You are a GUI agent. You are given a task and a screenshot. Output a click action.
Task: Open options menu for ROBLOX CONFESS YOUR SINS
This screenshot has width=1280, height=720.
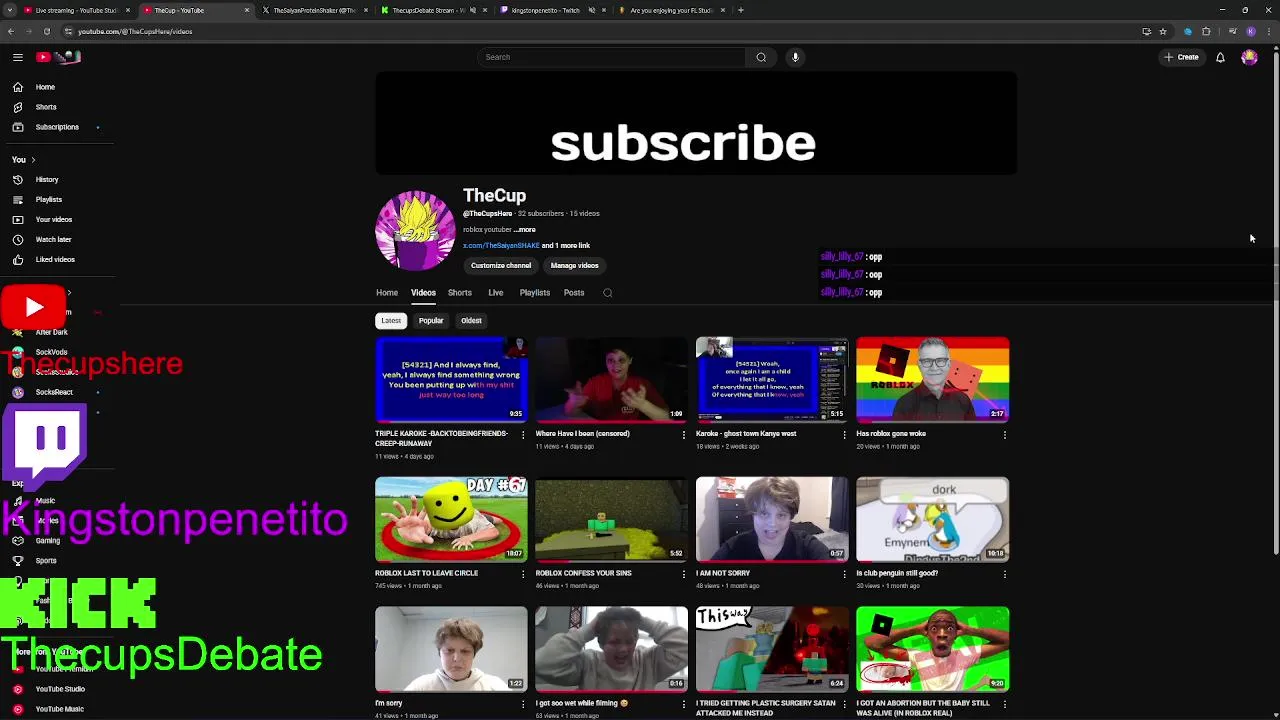point(684,575)
